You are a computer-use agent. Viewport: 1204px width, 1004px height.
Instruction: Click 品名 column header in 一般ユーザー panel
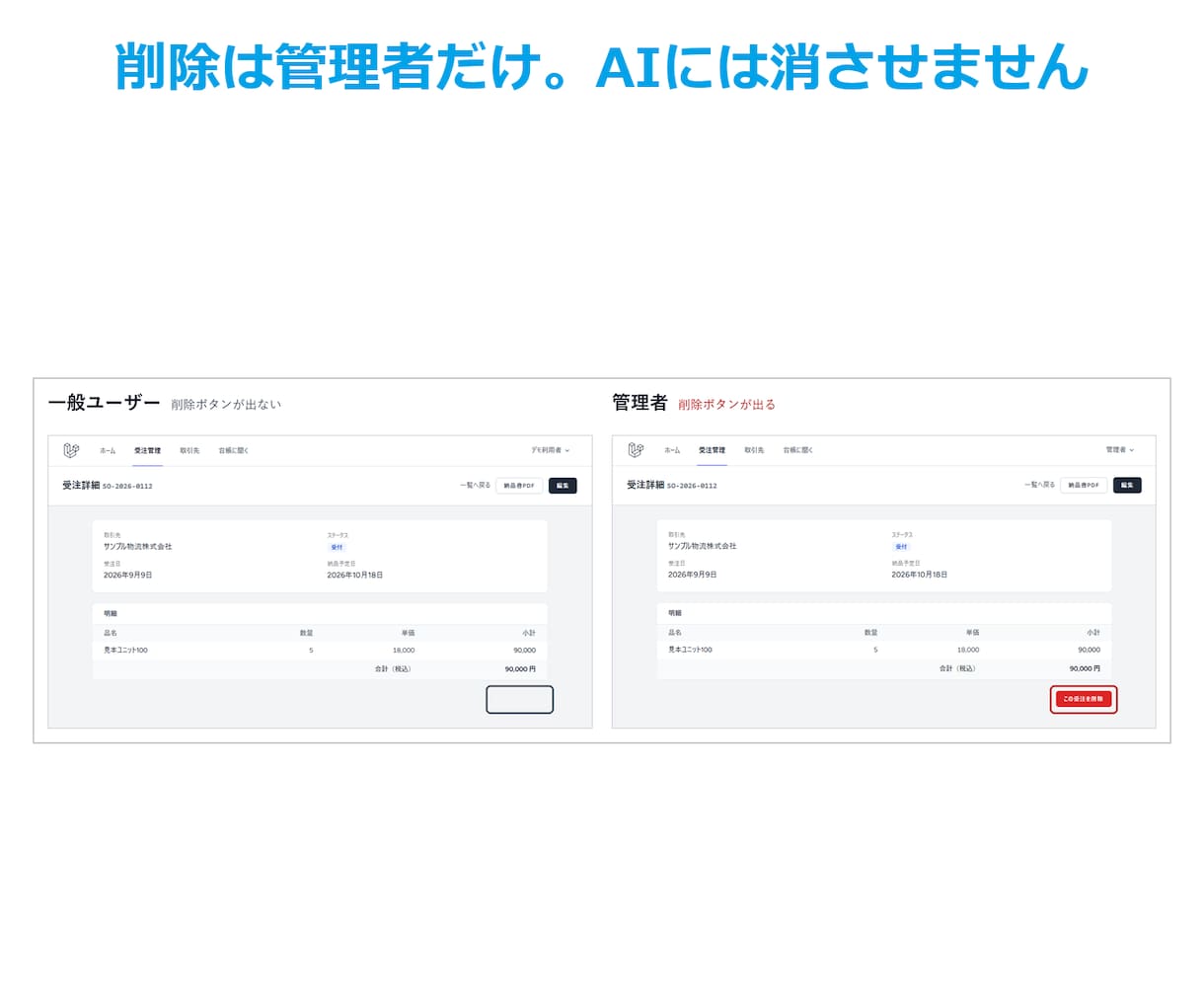111,633
